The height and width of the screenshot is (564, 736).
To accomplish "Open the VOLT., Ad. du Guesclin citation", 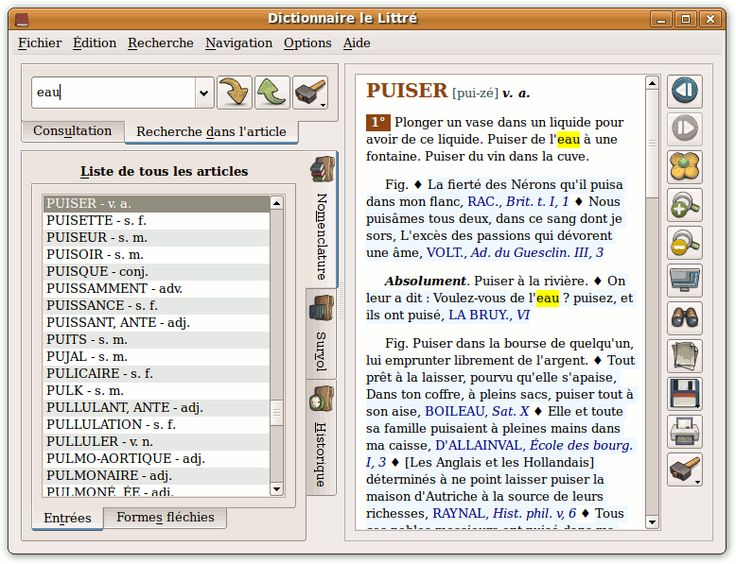I will [515, 253].
